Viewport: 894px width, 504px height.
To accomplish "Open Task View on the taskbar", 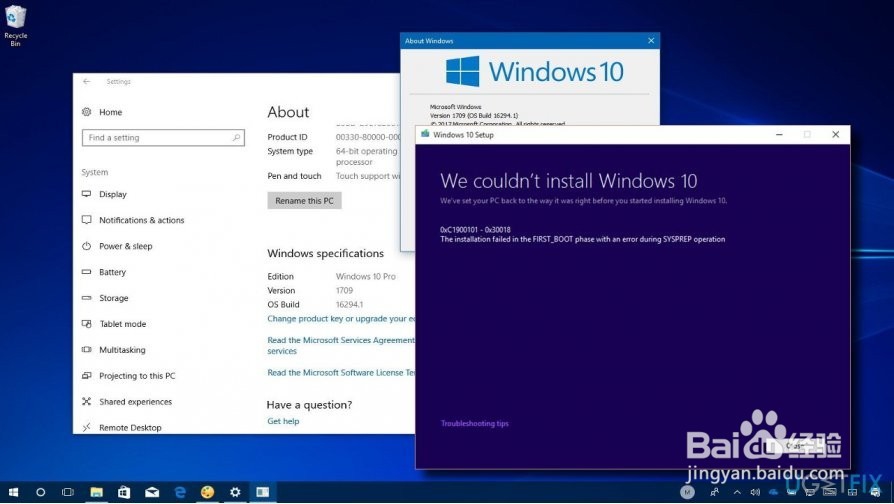I will coord(68,492).
